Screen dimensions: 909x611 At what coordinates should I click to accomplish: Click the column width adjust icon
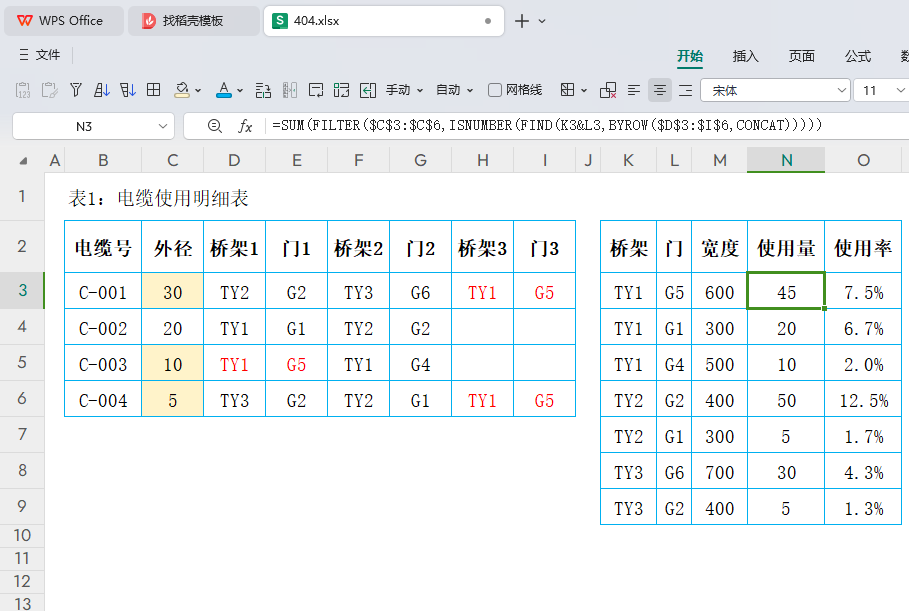click(x=290, y=90)
